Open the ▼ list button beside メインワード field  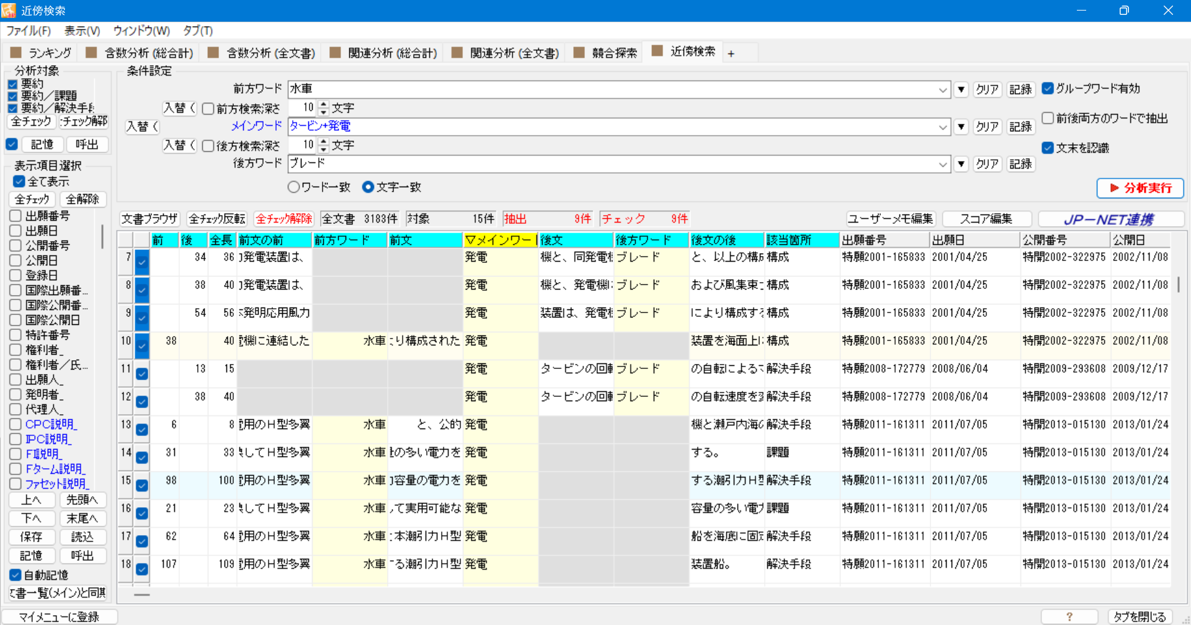(961, 127)
